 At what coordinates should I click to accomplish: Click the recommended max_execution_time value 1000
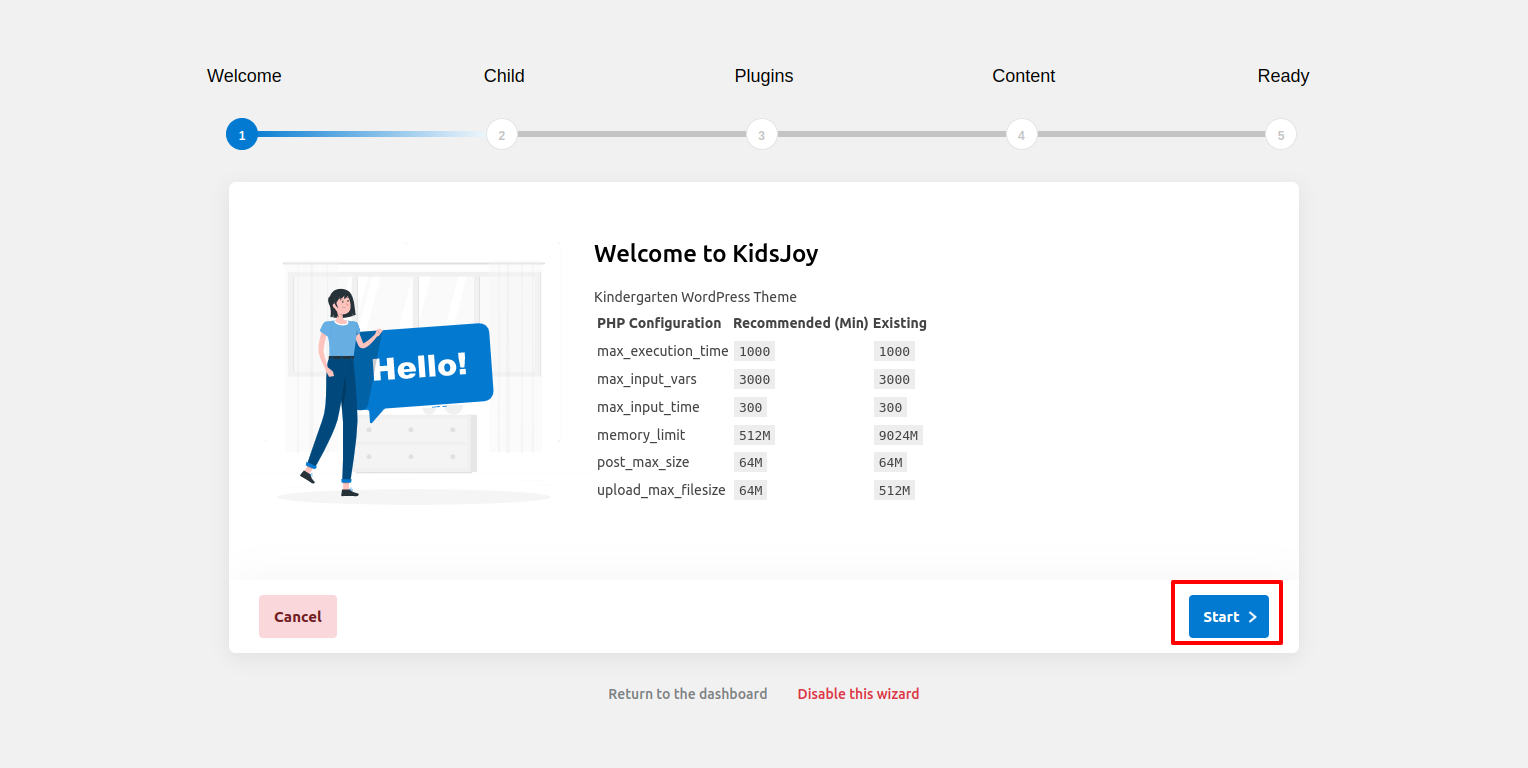755,351
